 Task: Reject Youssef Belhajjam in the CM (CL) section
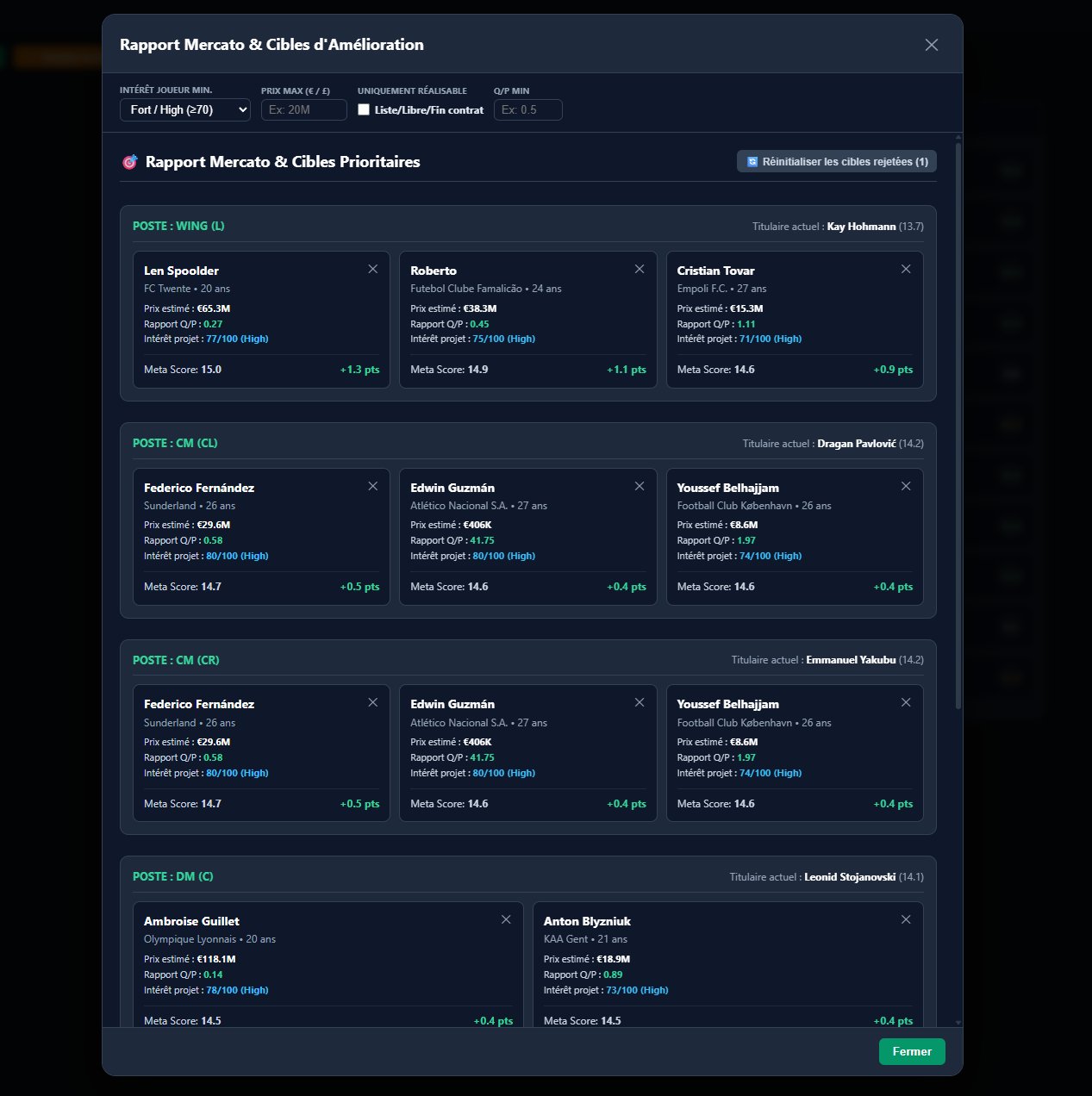click(x=906, y=486)
